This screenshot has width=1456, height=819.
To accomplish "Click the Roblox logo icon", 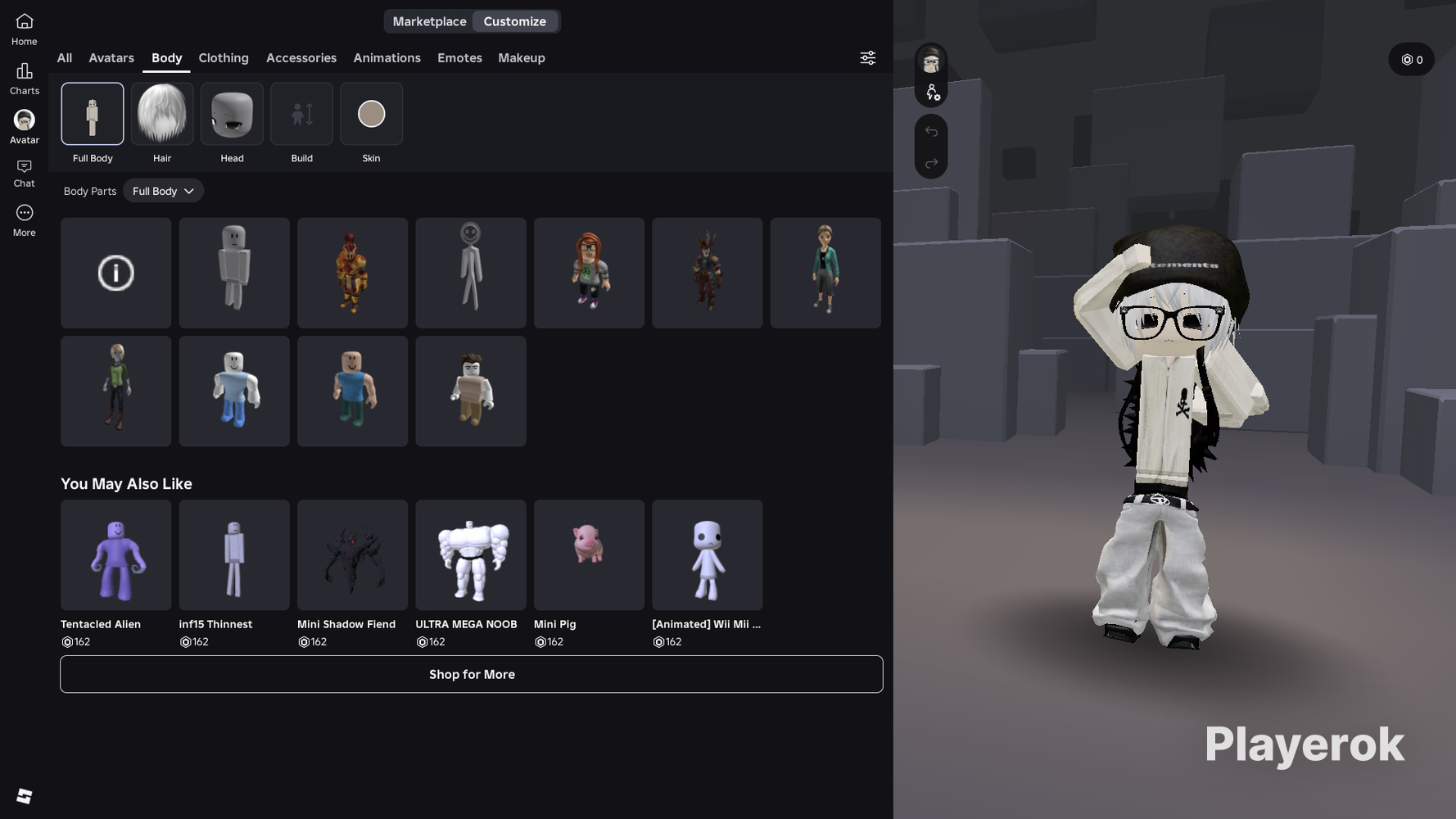I will tap(24, 796).
